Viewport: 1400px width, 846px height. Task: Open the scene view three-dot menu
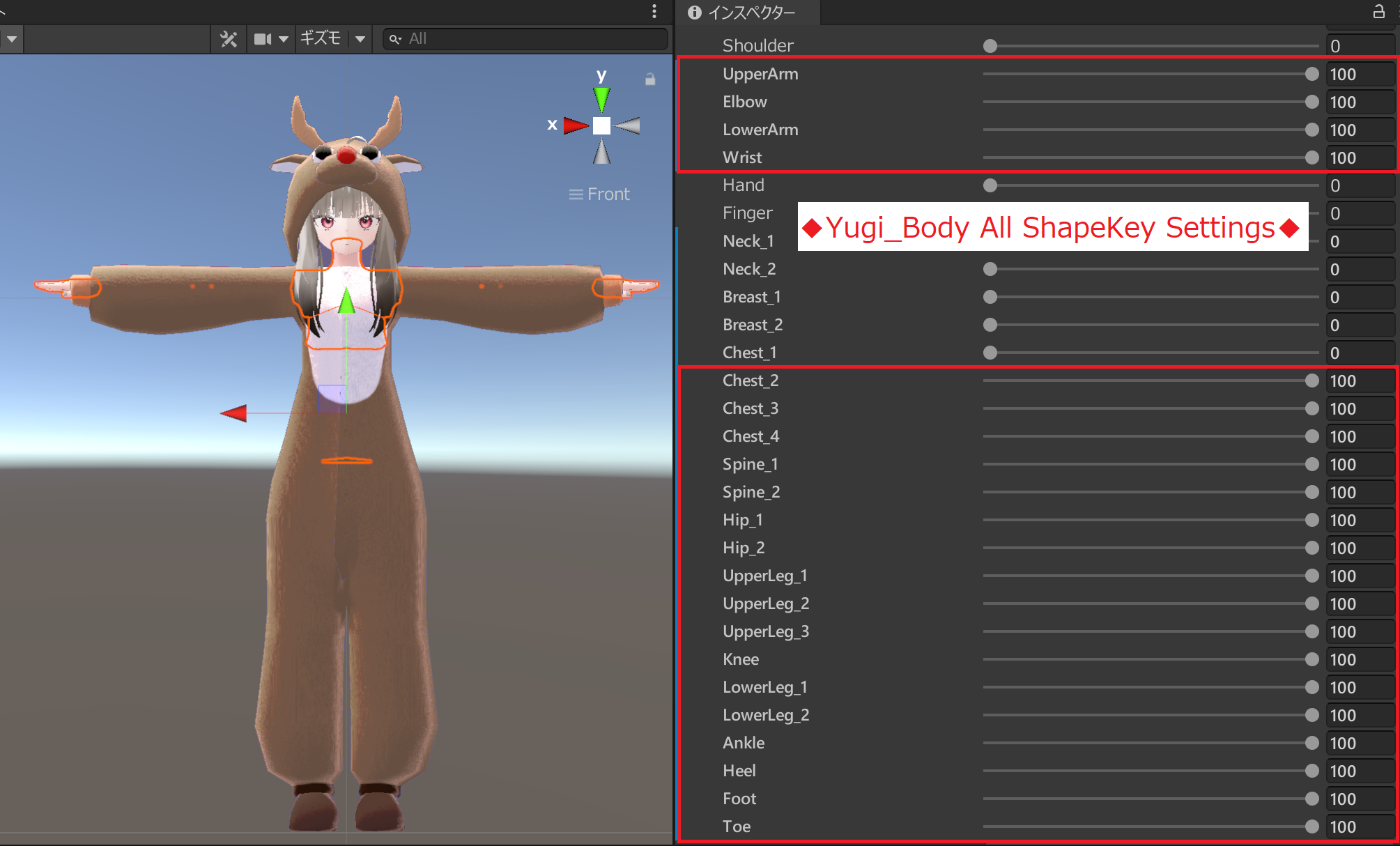click(654, 11)
